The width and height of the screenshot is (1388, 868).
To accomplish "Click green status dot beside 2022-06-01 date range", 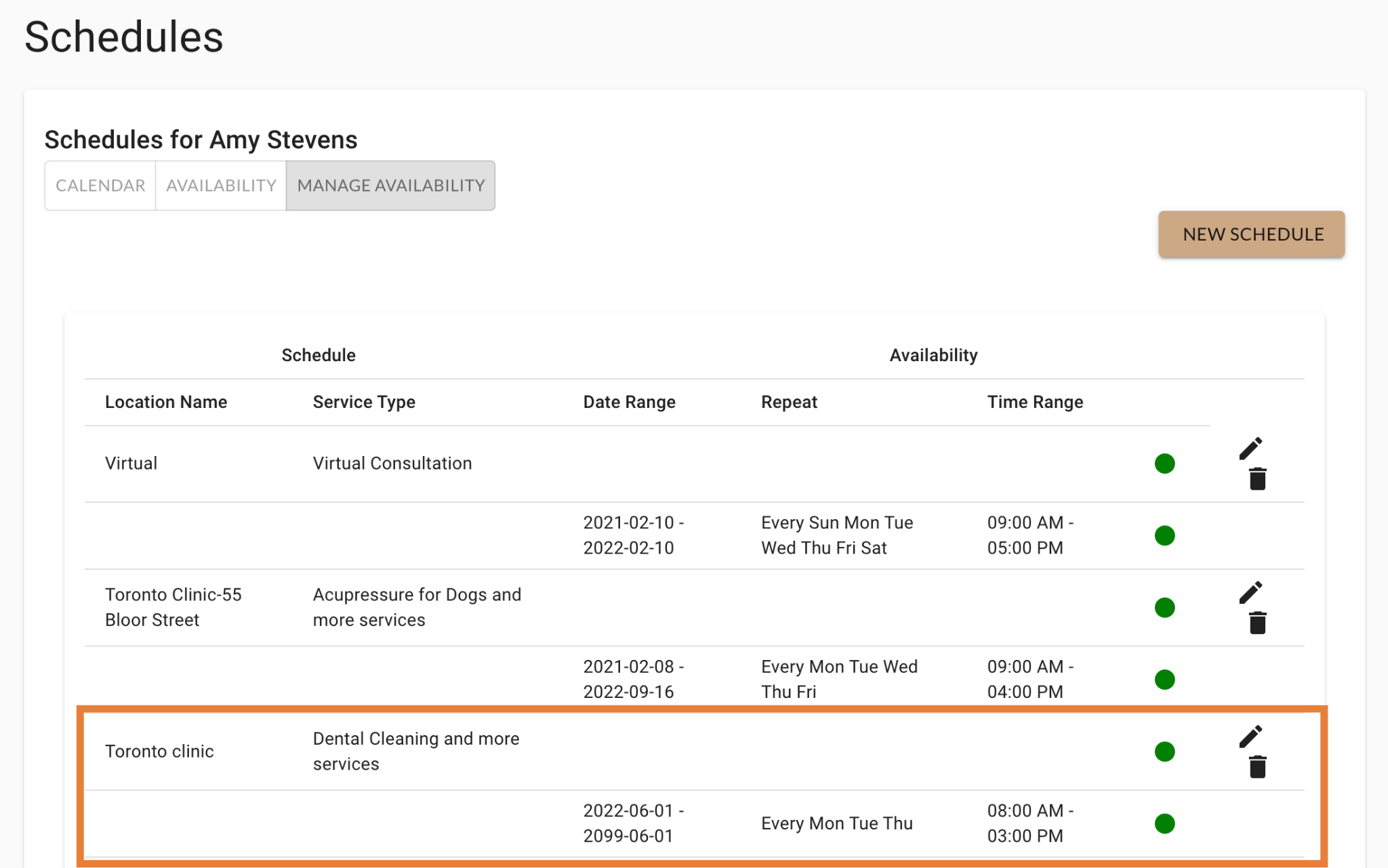I will click(x=1164, y=823).
